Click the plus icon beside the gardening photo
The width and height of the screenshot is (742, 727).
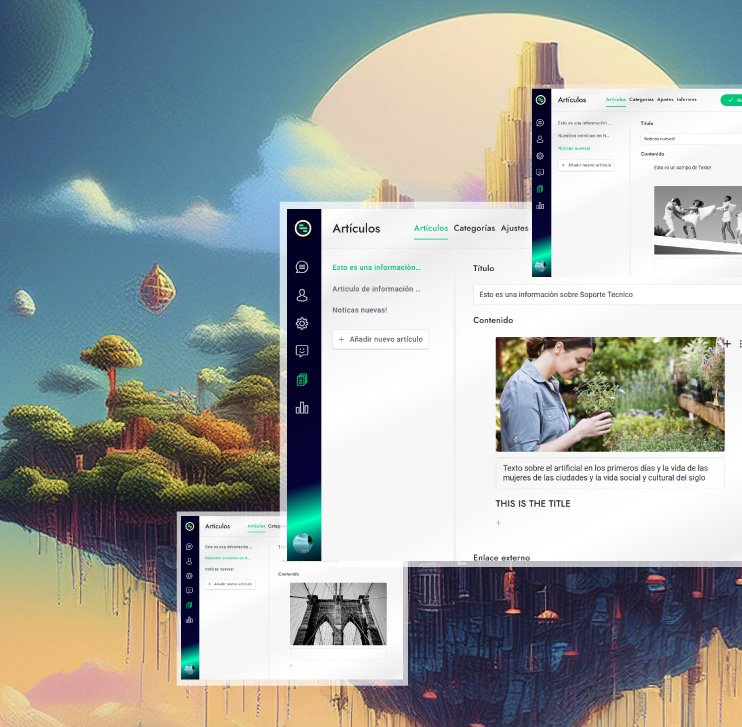pos(727,343)
